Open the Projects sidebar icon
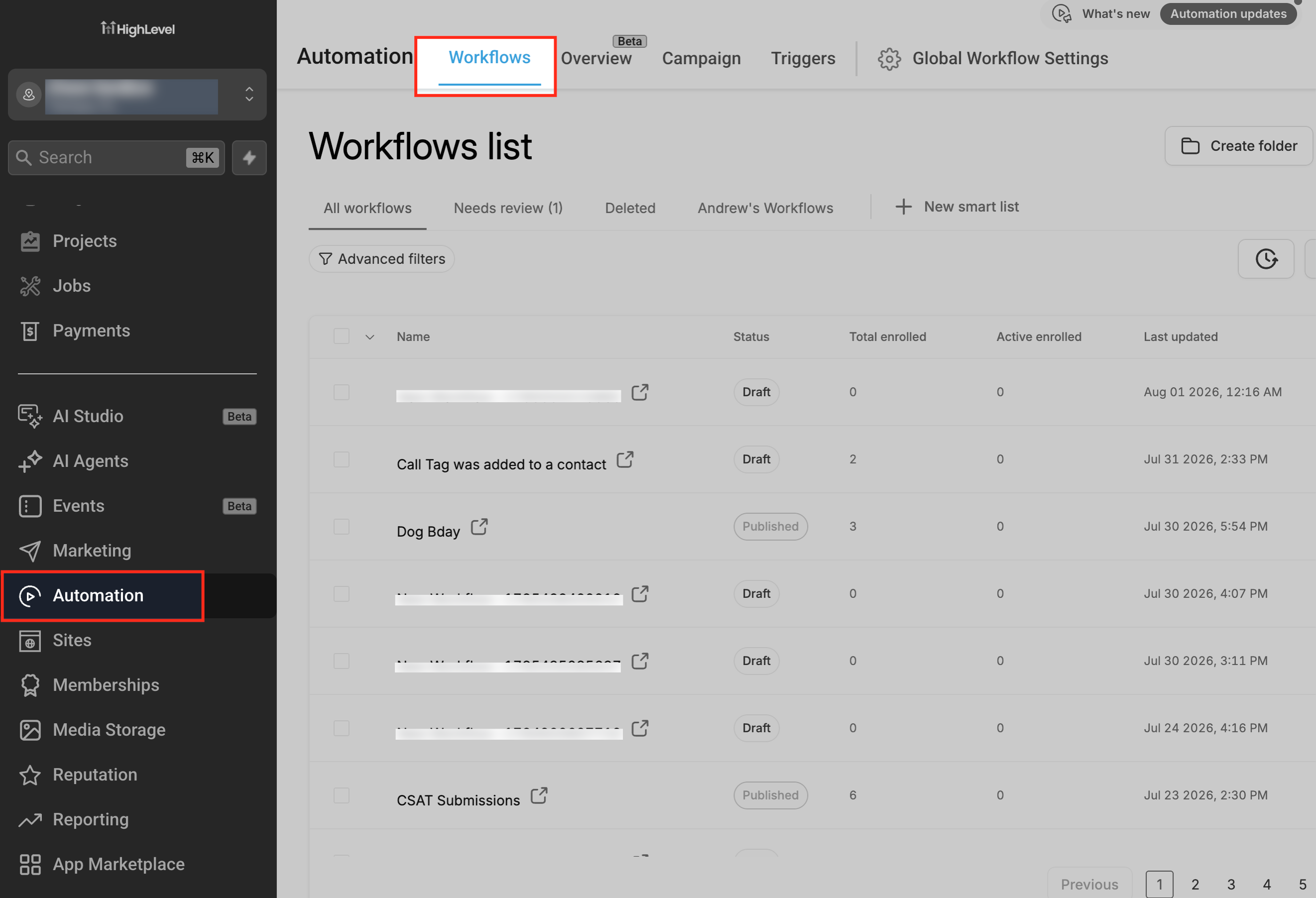This screenshot has height=898, width=1316. pyautogui.click(x=30, y=241)
